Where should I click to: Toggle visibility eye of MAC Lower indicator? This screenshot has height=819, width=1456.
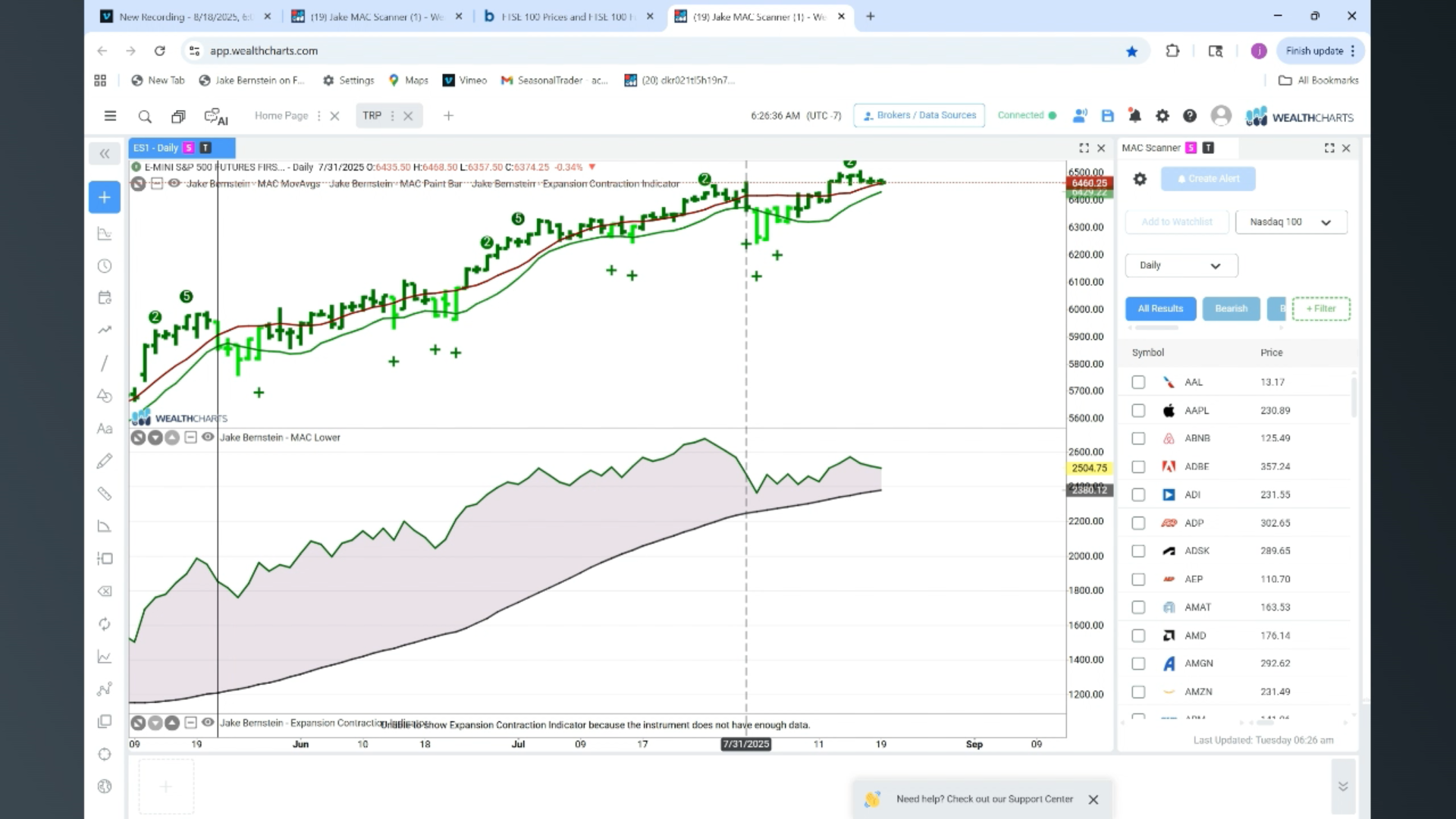point(208,437)
